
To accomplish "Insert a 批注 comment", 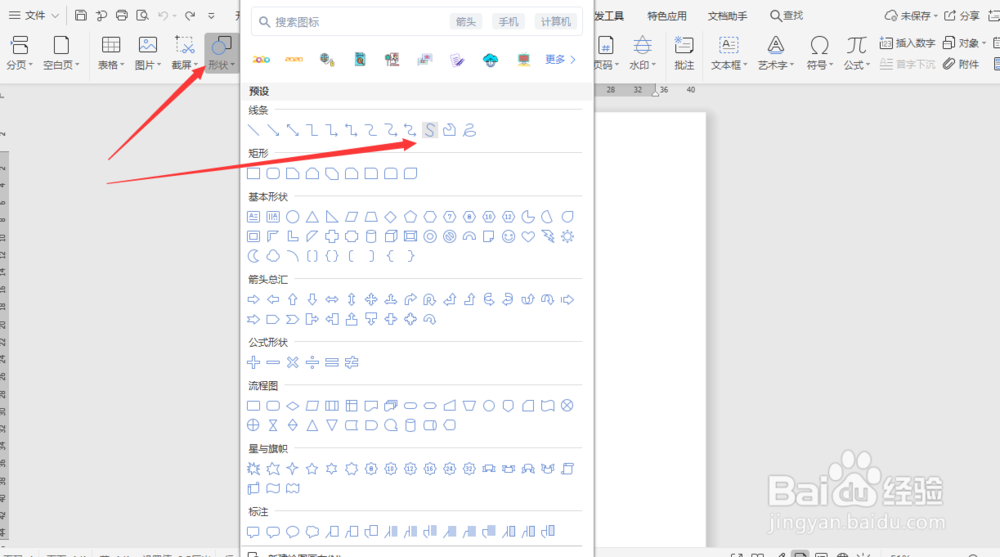I will (684, 53).
